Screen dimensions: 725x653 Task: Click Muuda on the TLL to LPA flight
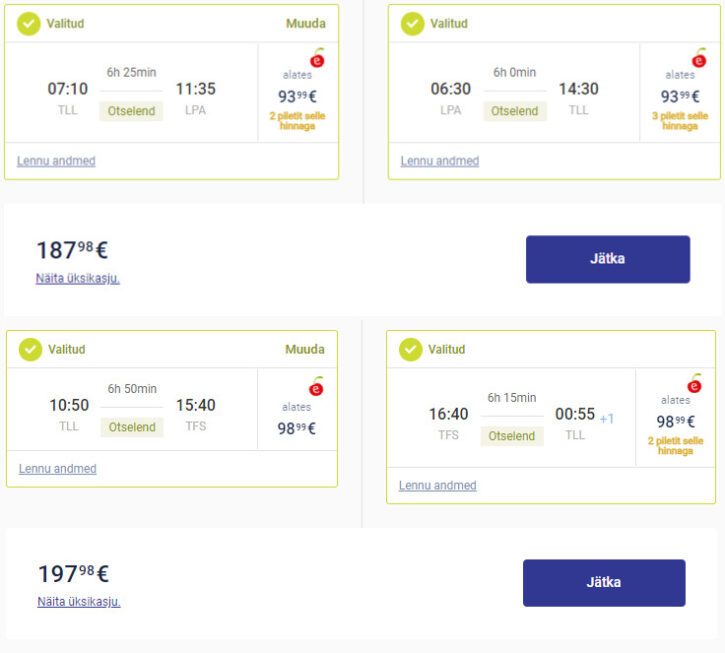[x=306, y=24]
